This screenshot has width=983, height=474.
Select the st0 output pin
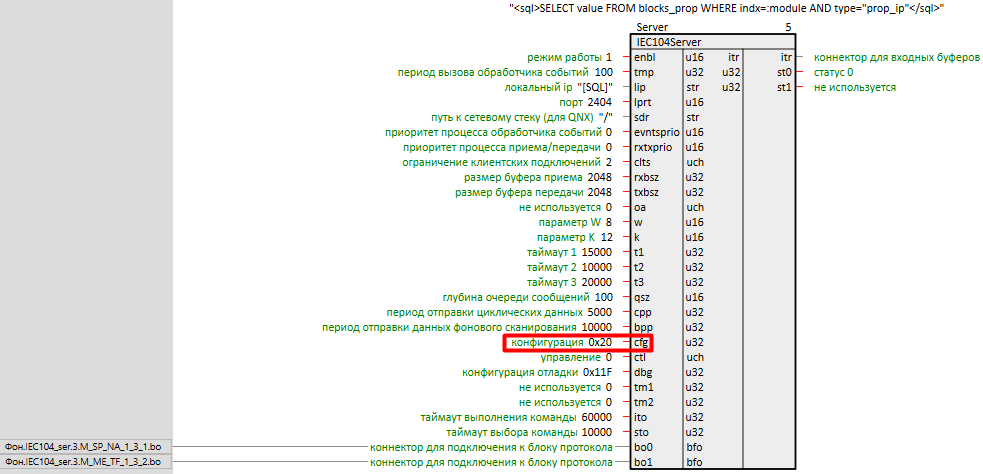click(x=784, y=72)
